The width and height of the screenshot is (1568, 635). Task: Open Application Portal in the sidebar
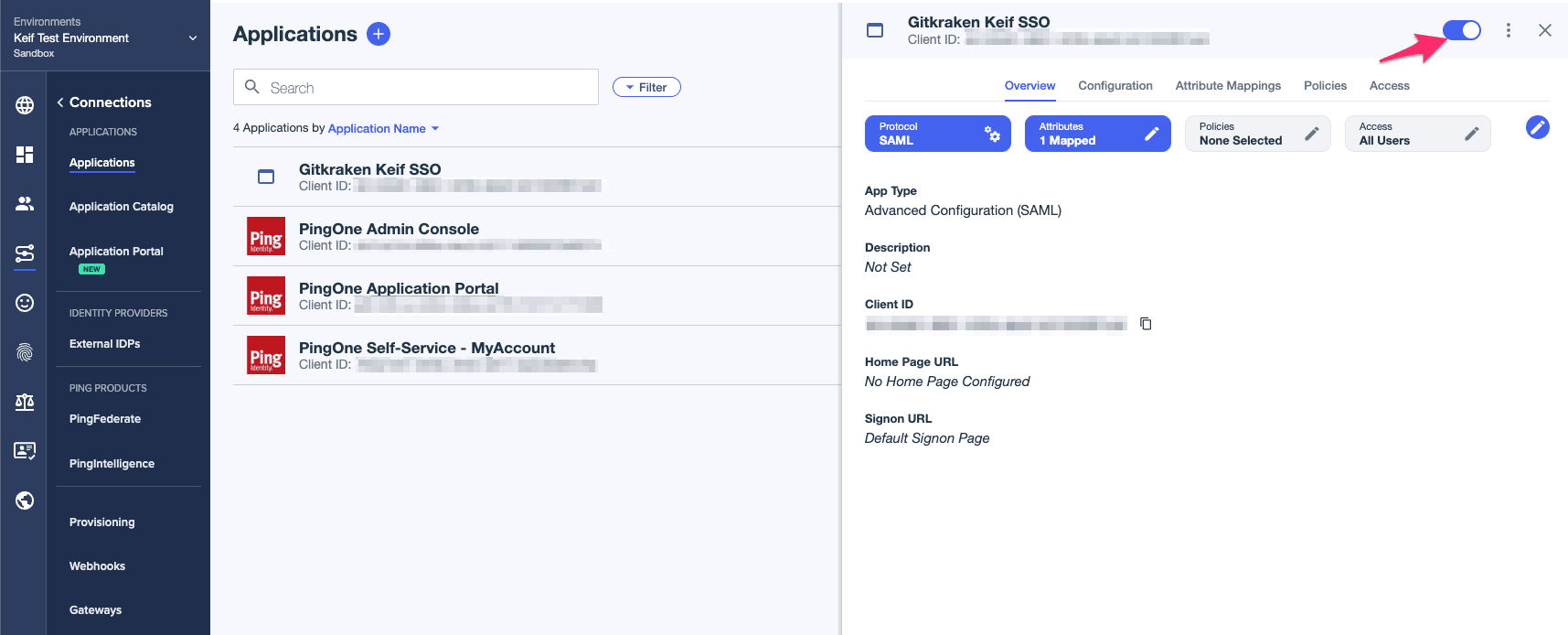[116, 252]
